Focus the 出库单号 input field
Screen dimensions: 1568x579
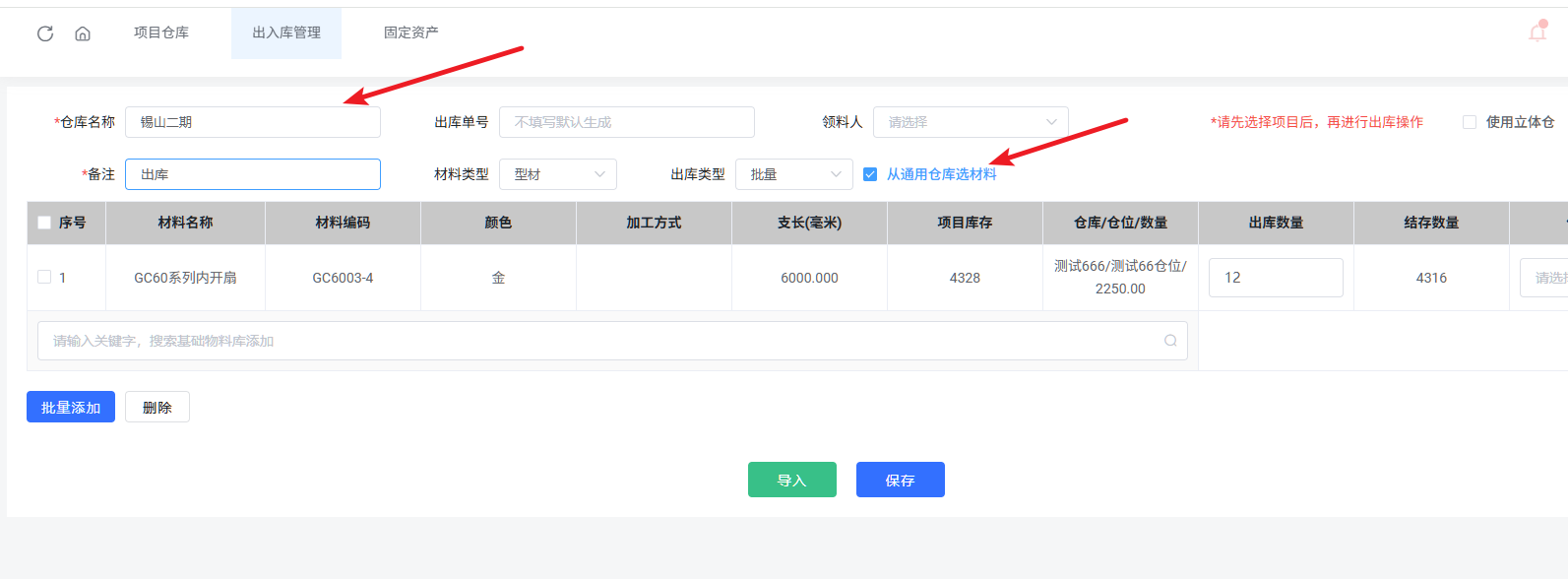coord(626,122)
